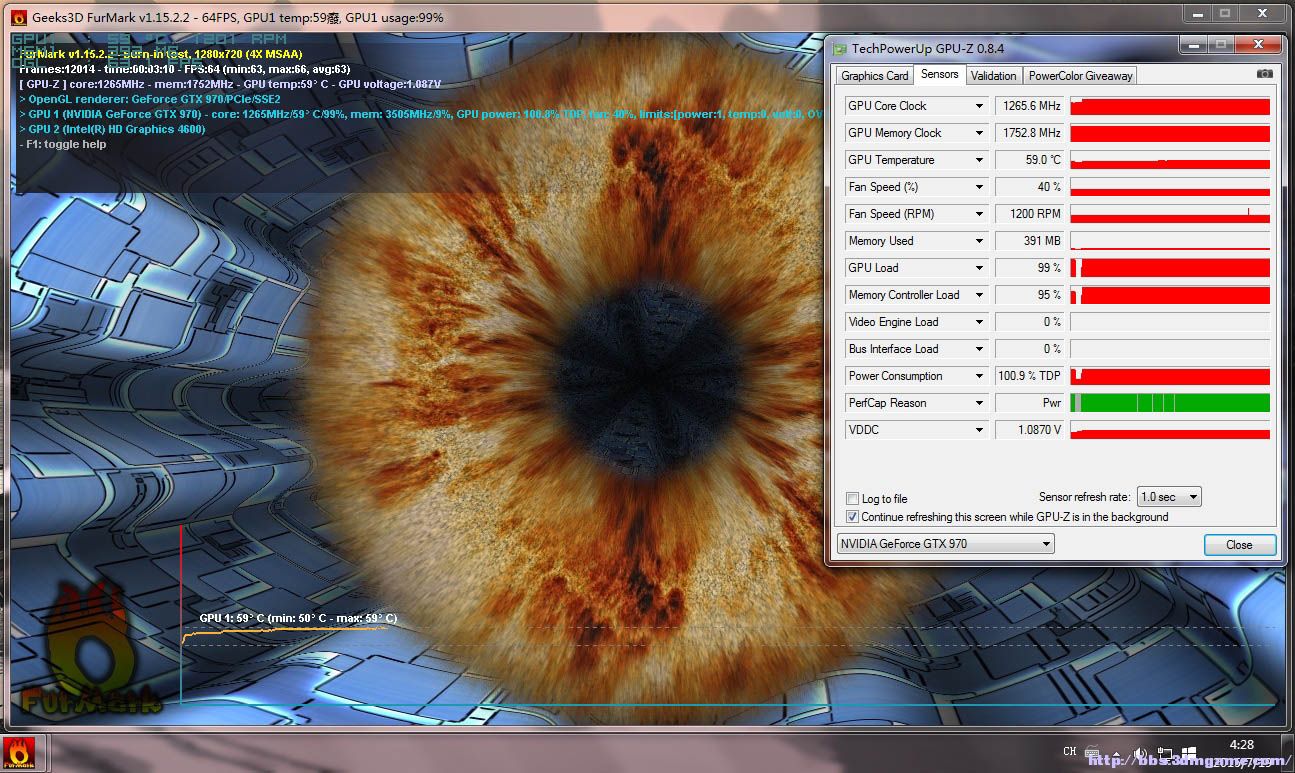This screenshot has width=1295, height=773.
Task: Click the 100.9 % TDP value
Action: [x=1029, y=376]
